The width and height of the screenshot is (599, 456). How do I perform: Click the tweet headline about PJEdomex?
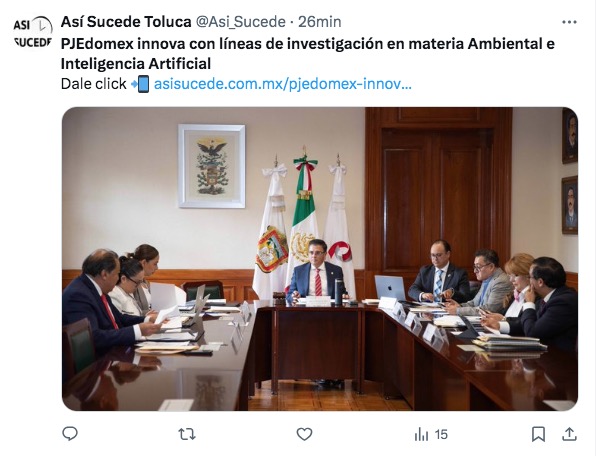point(308,53)
